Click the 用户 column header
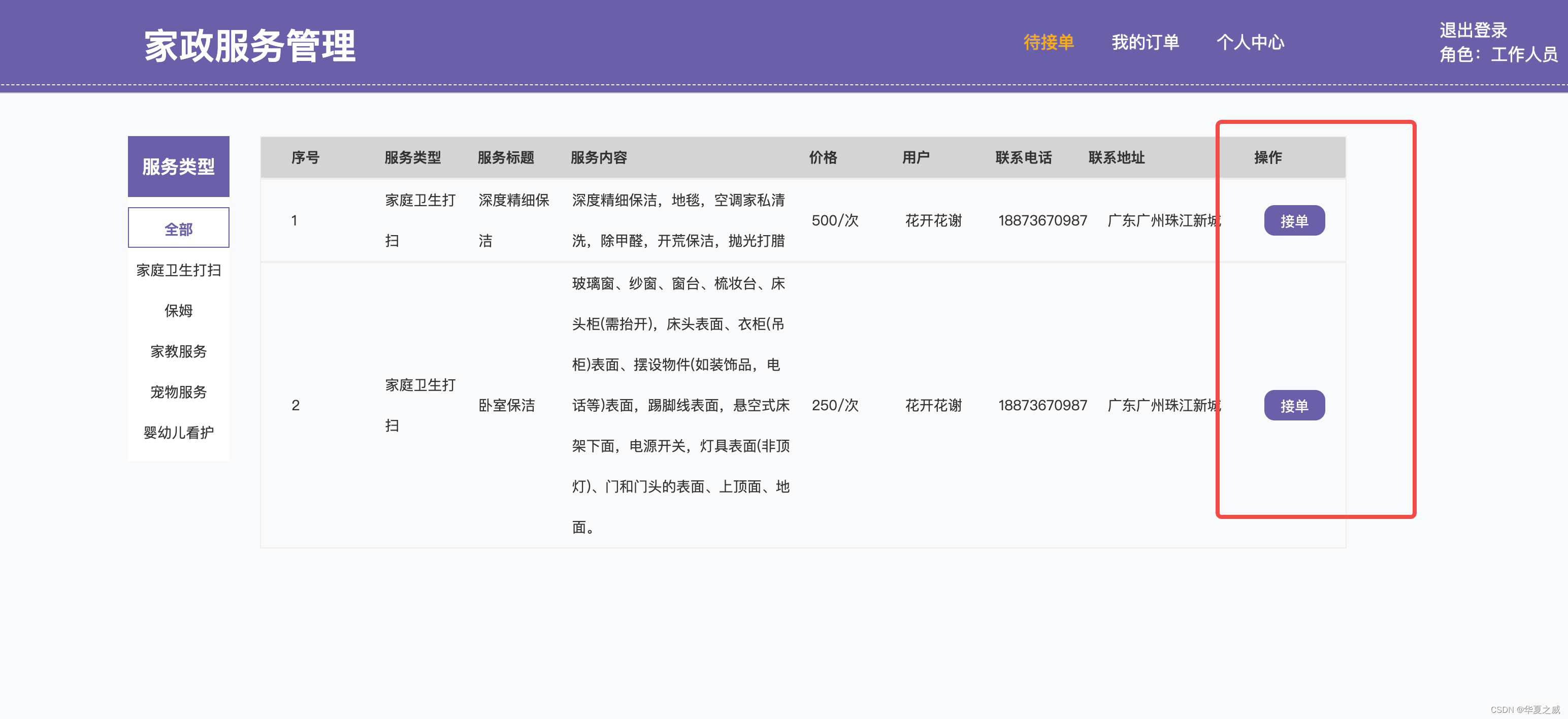This screenshot has width=1568, height=719. pyautogui.click(x=916, y=158)
